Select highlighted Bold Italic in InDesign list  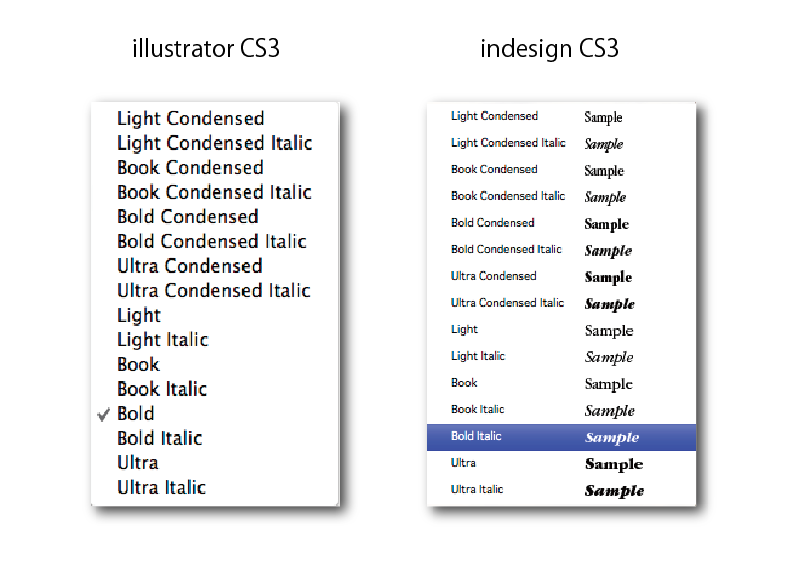click(x=561, y=437)
